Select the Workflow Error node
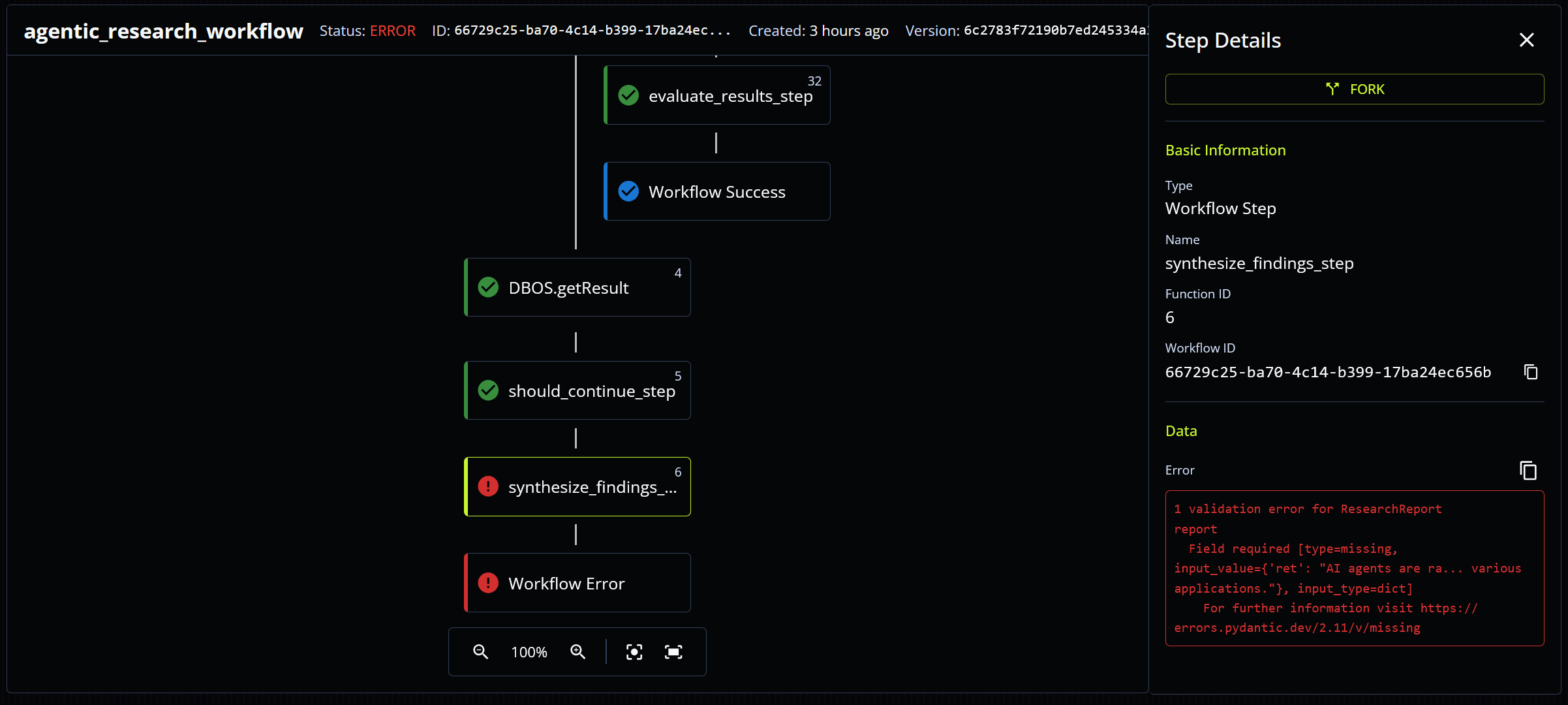This screenshot has height=705, width=1568. pyautogui.click(x=577, y=583)
